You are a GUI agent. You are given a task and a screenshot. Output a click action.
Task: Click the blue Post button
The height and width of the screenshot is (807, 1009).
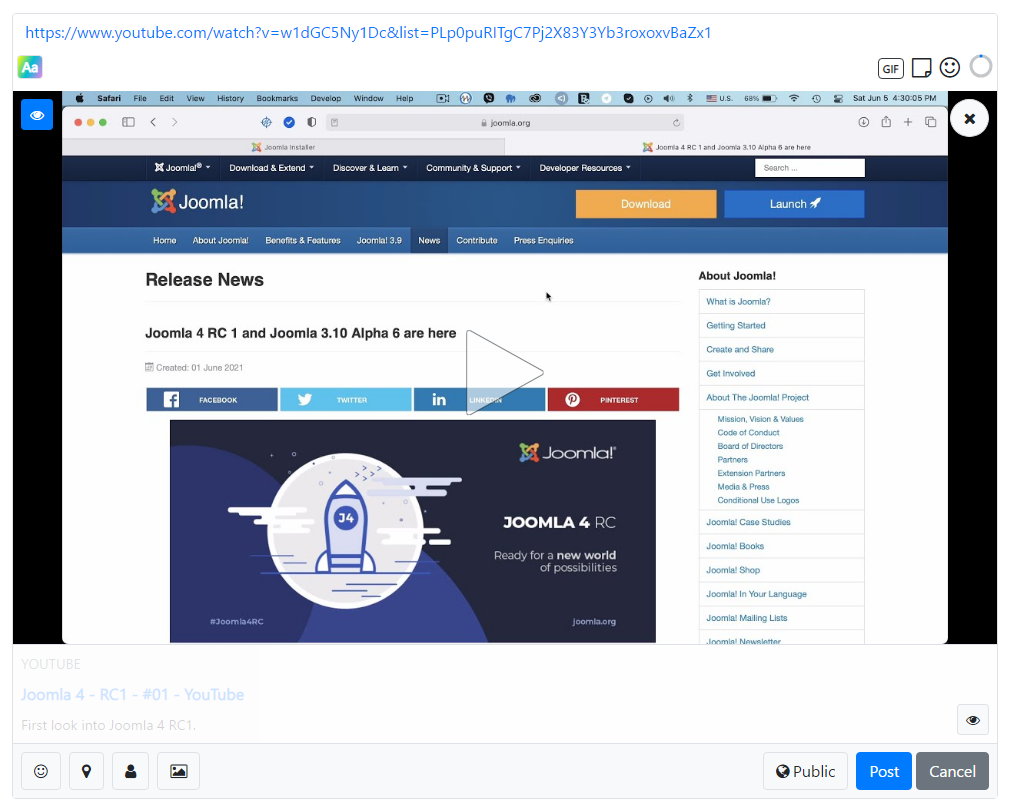[x=884, y=771]
